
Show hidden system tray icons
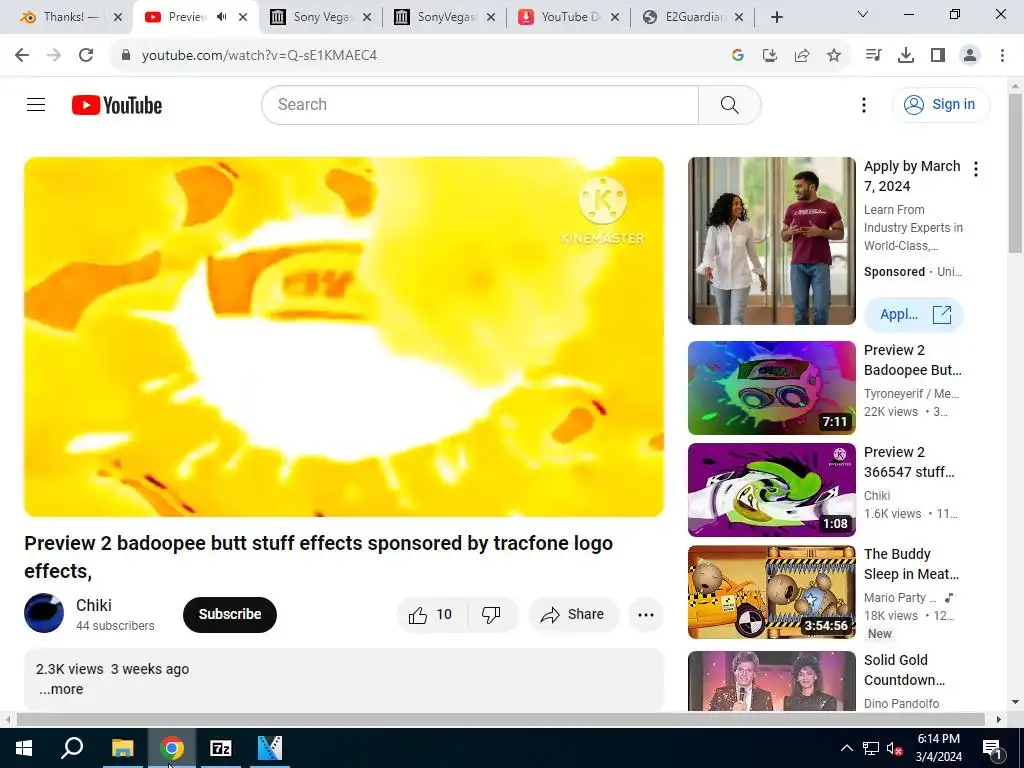846,748
